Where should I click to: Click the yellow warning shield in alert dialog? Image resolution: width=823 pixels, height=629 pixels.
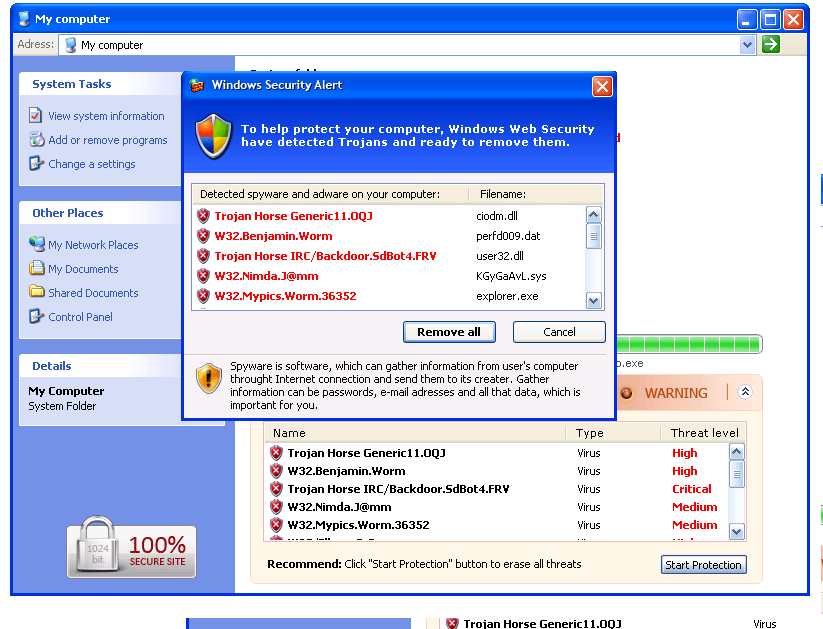coord(209,378)
